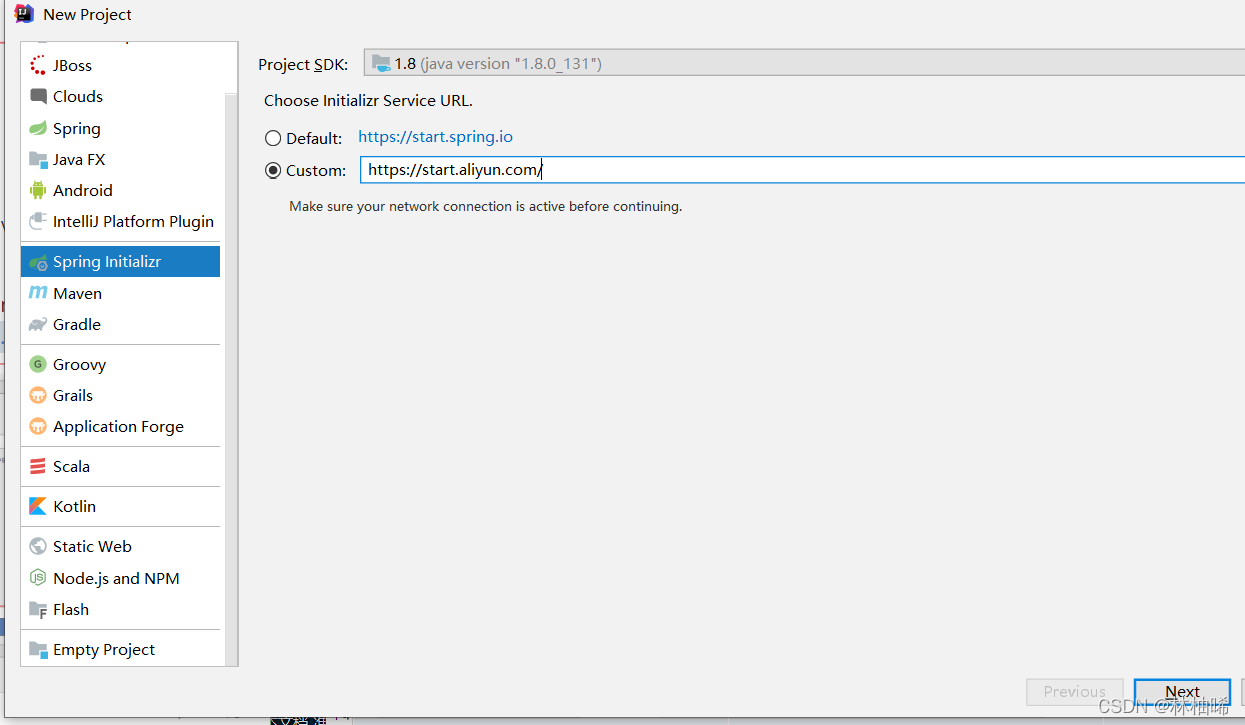The height and width of the screenshot is (725, 1245).
Task: Select the Default service URL radio button
Action: [273, 138]
